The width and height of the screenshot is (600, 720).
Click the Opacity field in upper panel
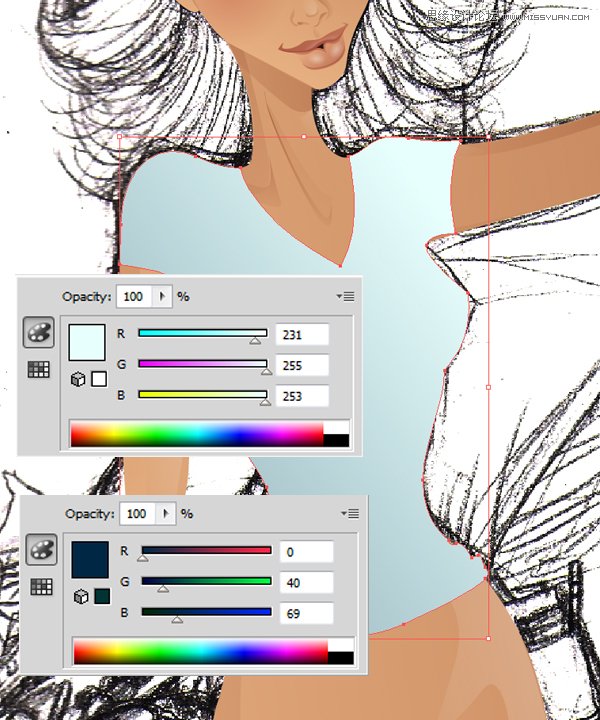pos(134,297)
